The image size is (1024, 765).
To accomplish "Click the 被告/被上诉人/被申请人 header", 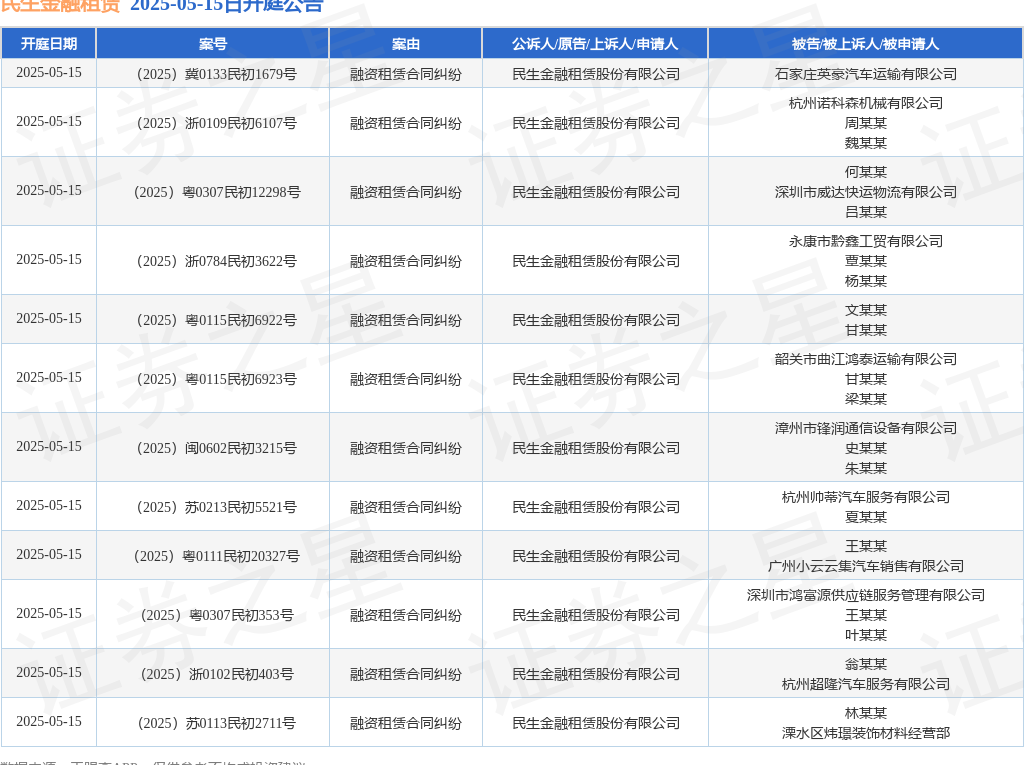I will [865, 44].
